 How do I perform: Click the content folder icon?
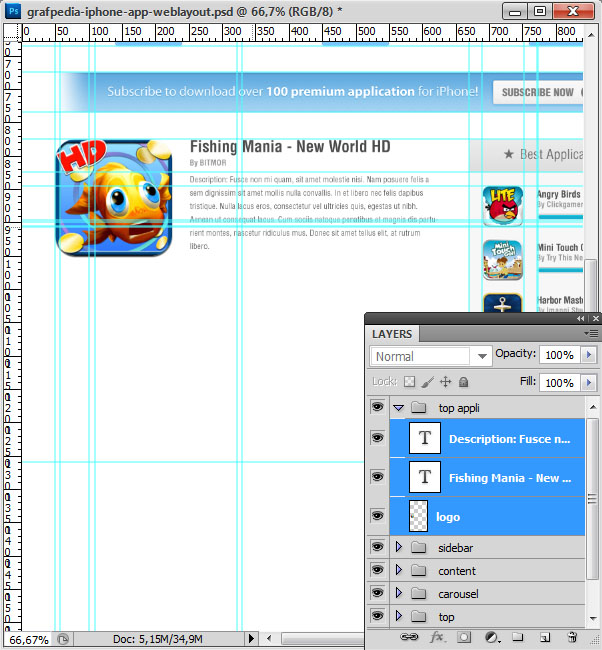click(419, 571)
